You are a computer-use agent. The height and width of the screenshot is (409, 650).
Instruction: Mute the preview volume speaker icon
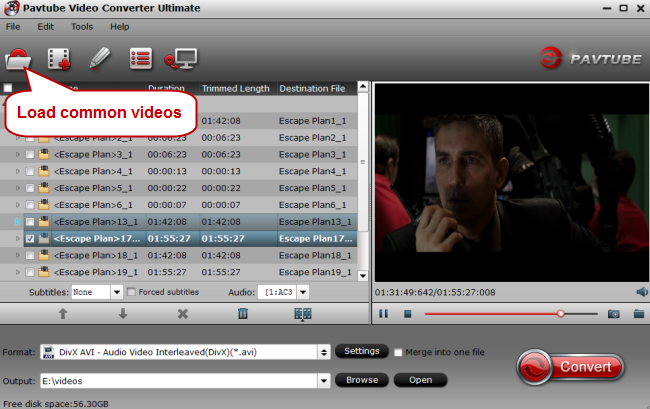click(642, 292)
